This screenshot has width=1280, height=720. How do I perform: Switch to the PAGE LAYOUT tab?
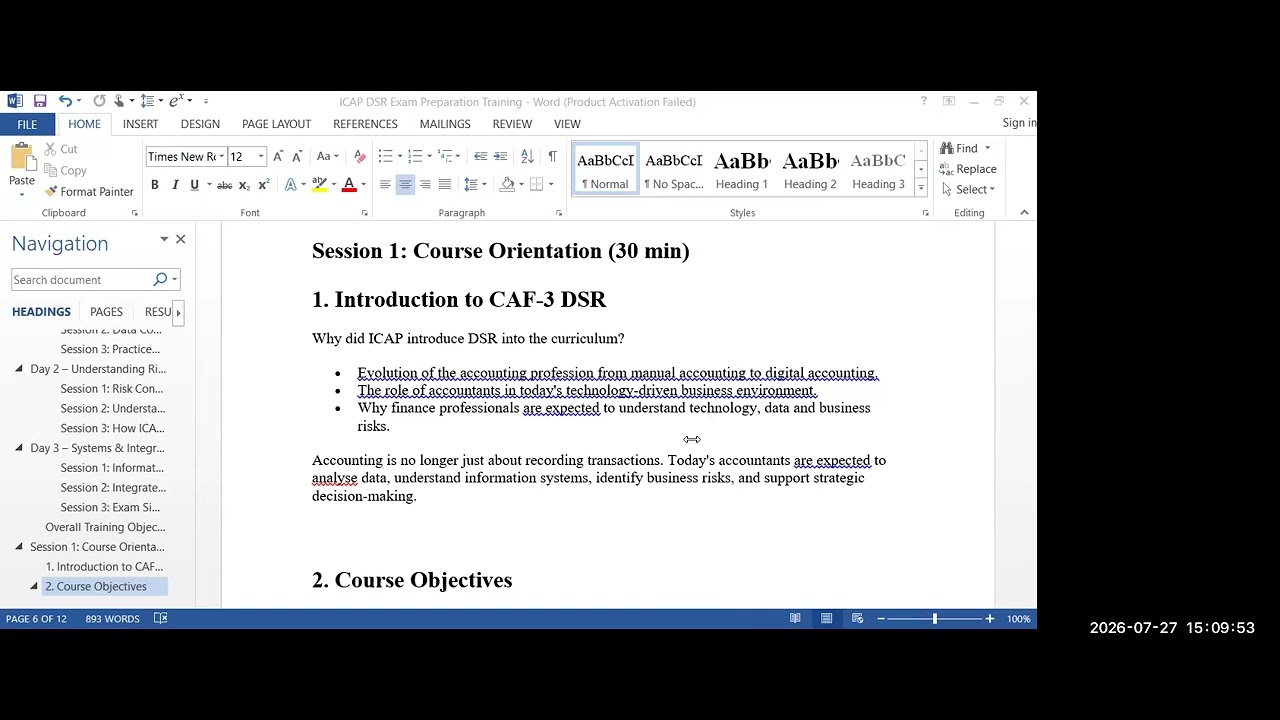[276, 124]
